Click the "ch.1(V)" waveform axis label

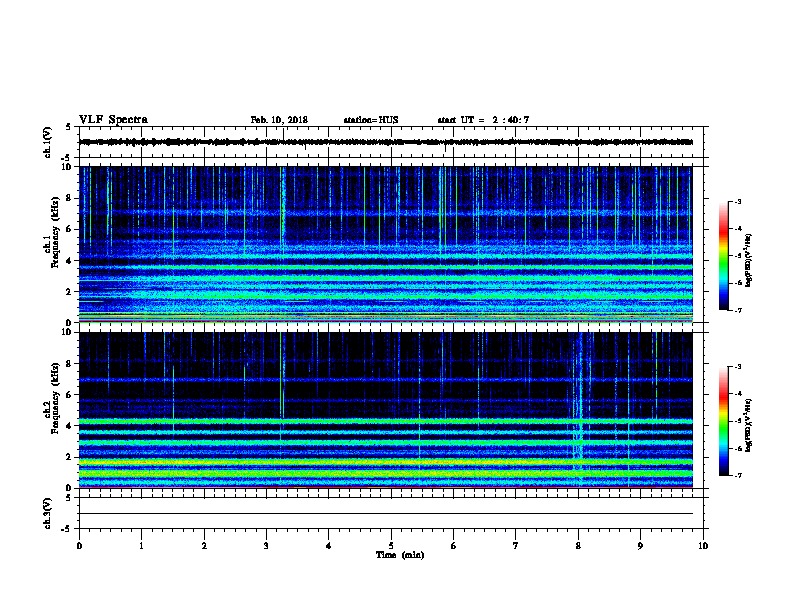tap(48, 142)
